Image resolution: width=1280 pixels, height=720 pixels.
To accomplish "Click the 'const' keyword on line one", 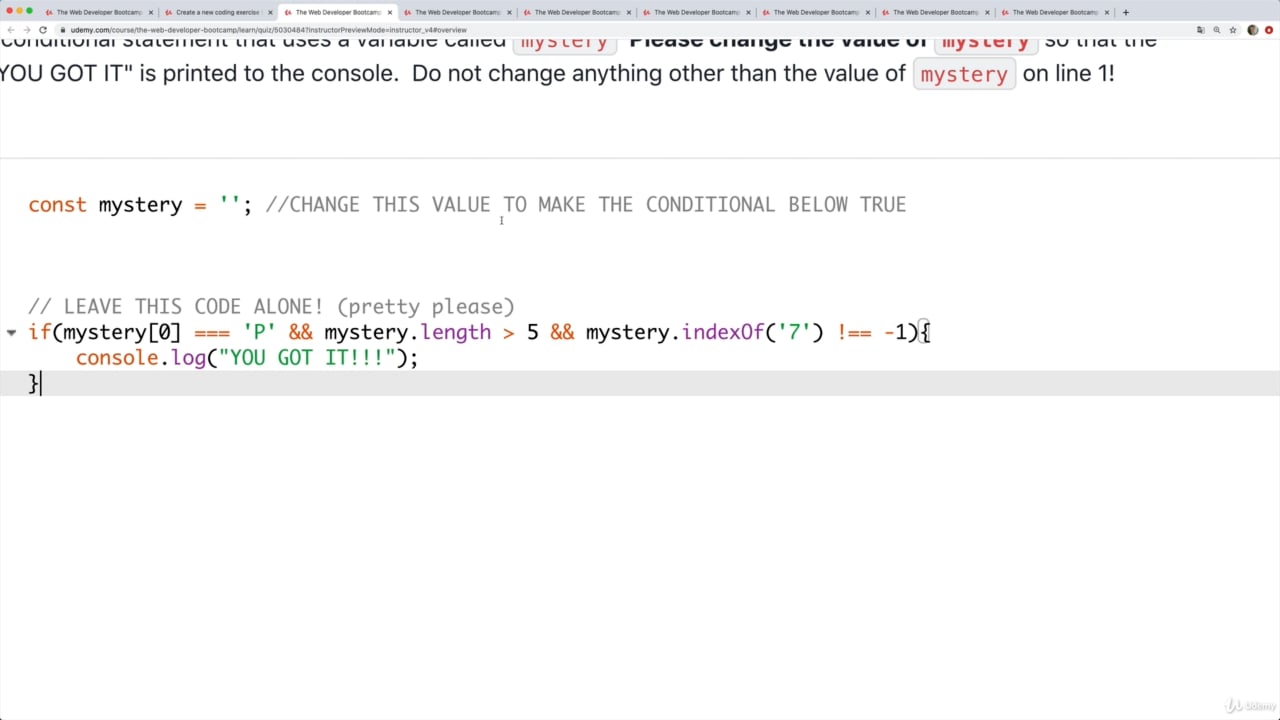I will [57, 205].
